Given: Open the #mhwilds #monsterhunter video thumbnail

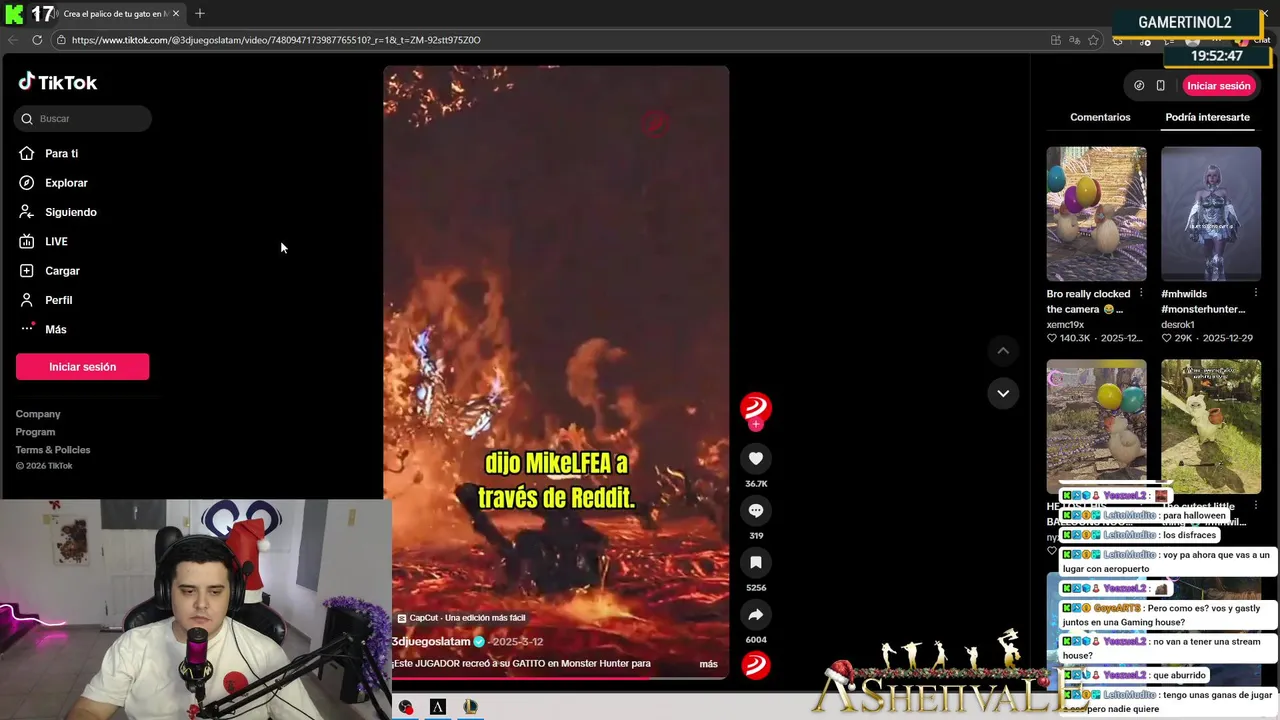Looking at the screenshot, I should coord(1211,214).
